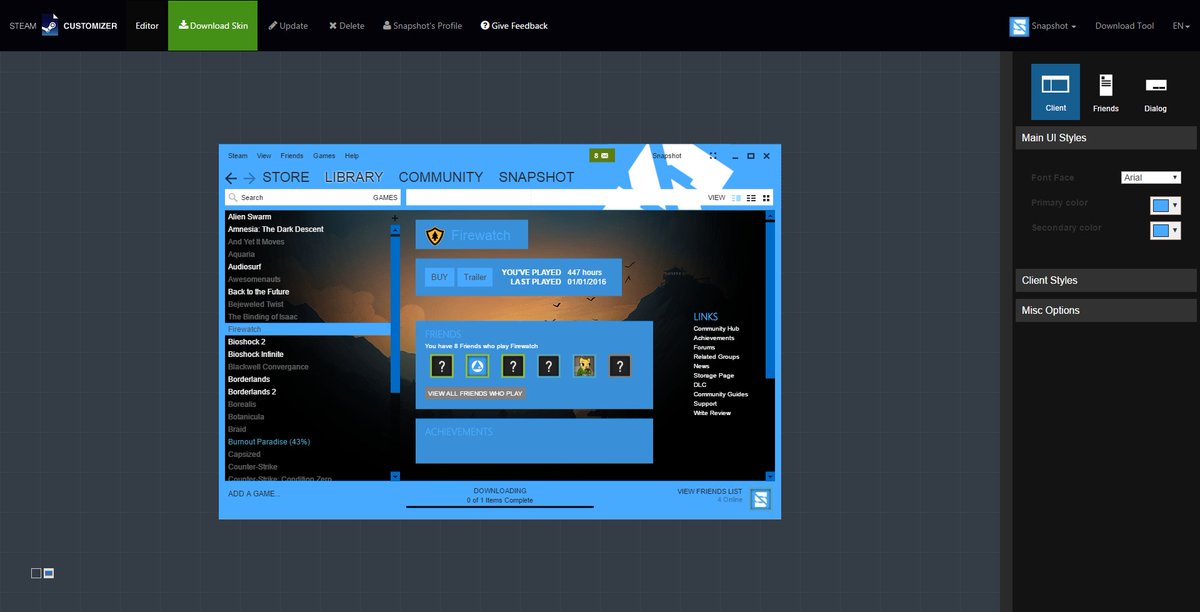Go to the COMMUNITY tab
1200x612 pixels.
441,177
